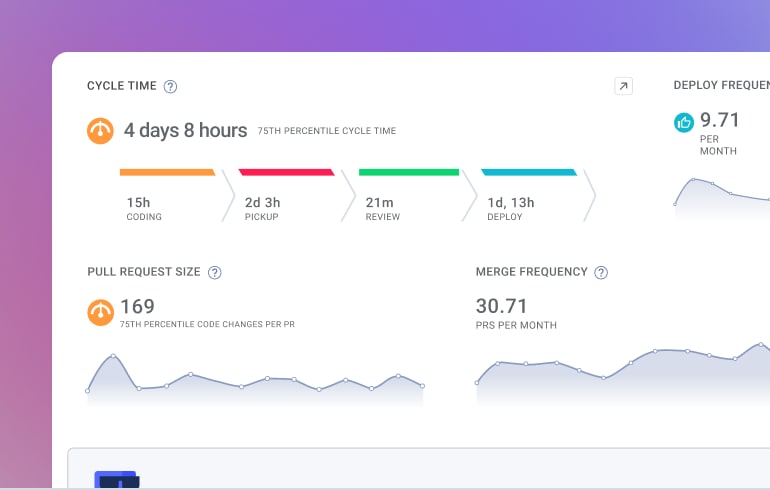
Task: Click the Merge Frequency title
Action: [x=531, y=272]
